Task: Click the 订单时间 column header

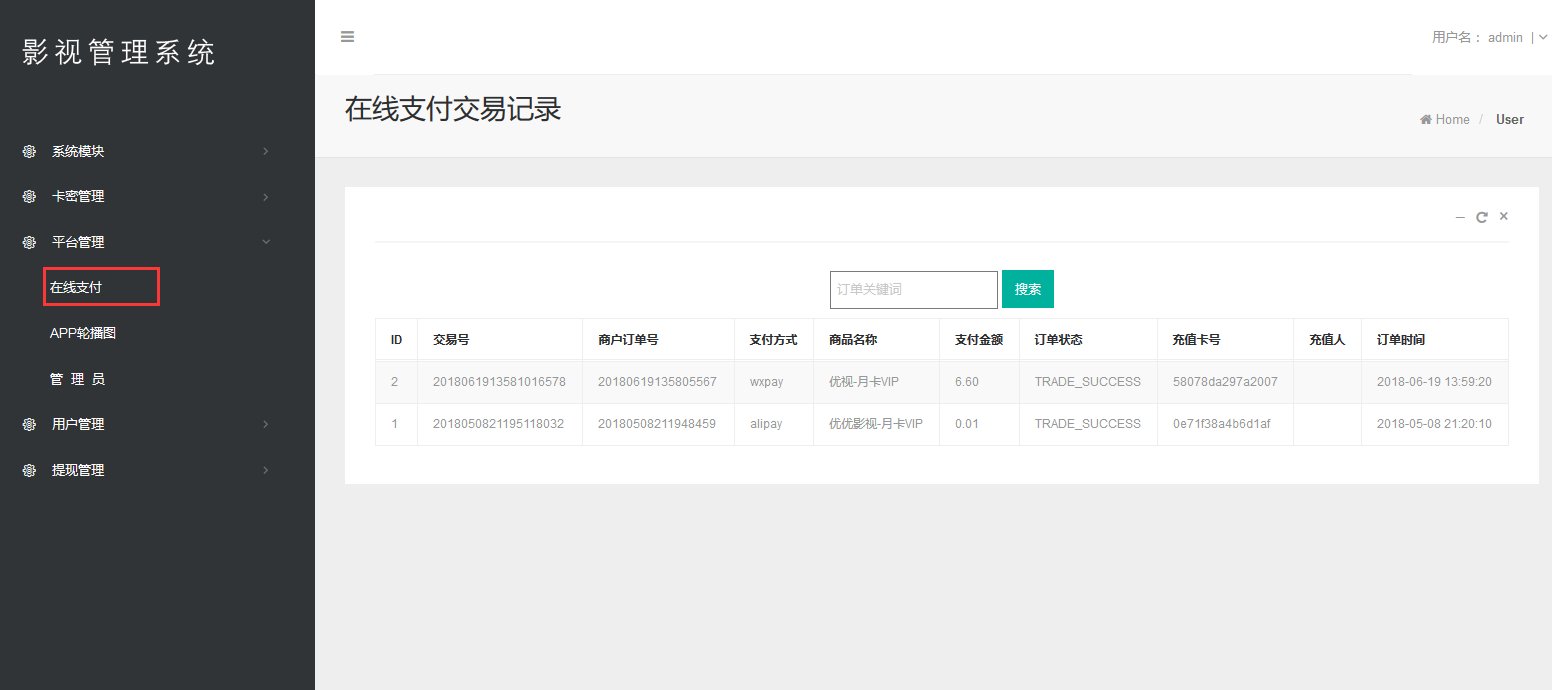Action: click(x=1400, y=340)
